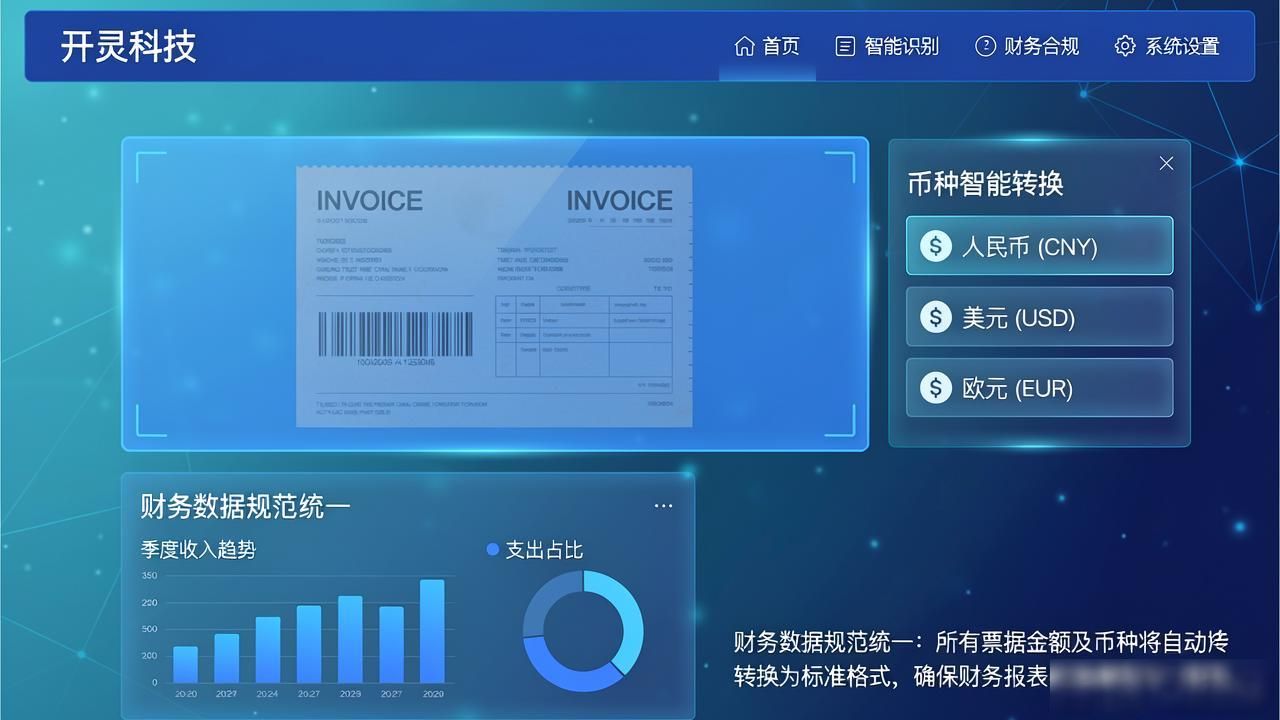Click the 币种智能转换 heading
The image size is (1280, 720).
pyautogui.click(x=985, y=183)
